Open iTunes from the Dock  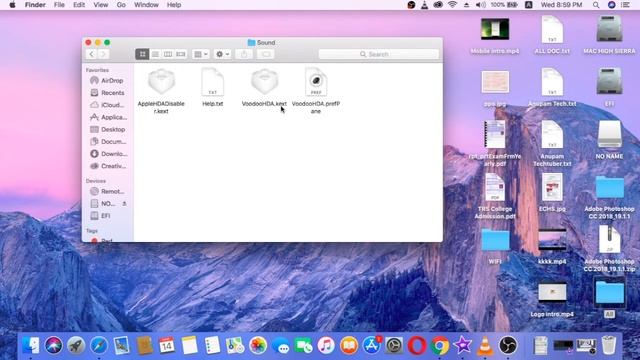click(326, 346)
